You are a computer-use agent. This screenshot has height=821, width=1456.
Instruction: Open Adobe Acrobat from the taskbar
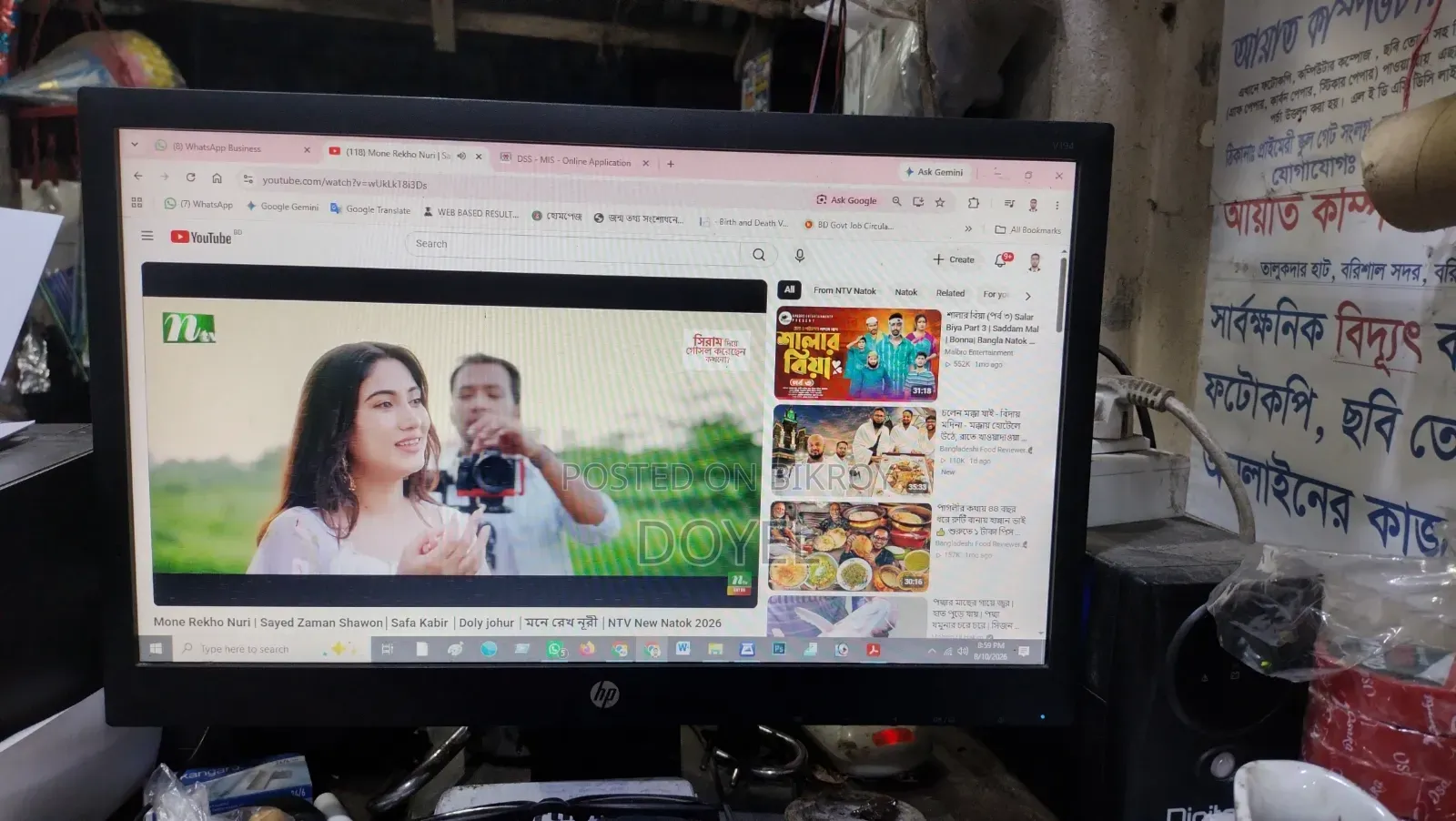873,650
